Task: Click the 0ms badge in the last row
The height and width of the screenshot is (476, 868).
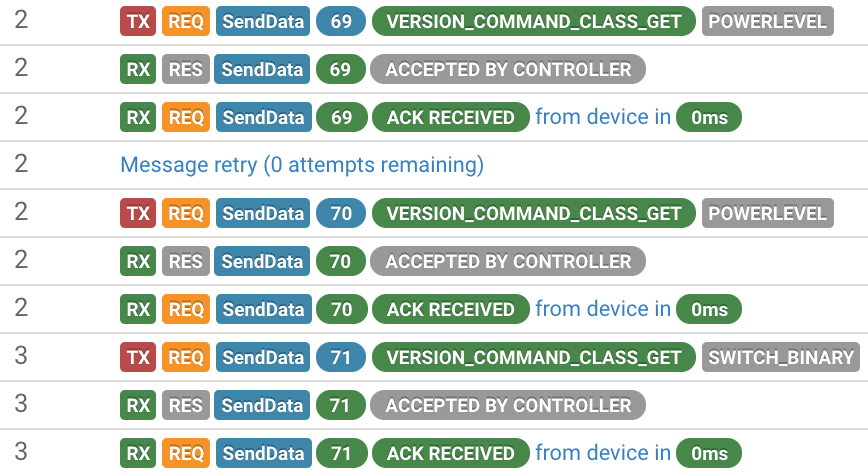Action: [x=709, y=453]
